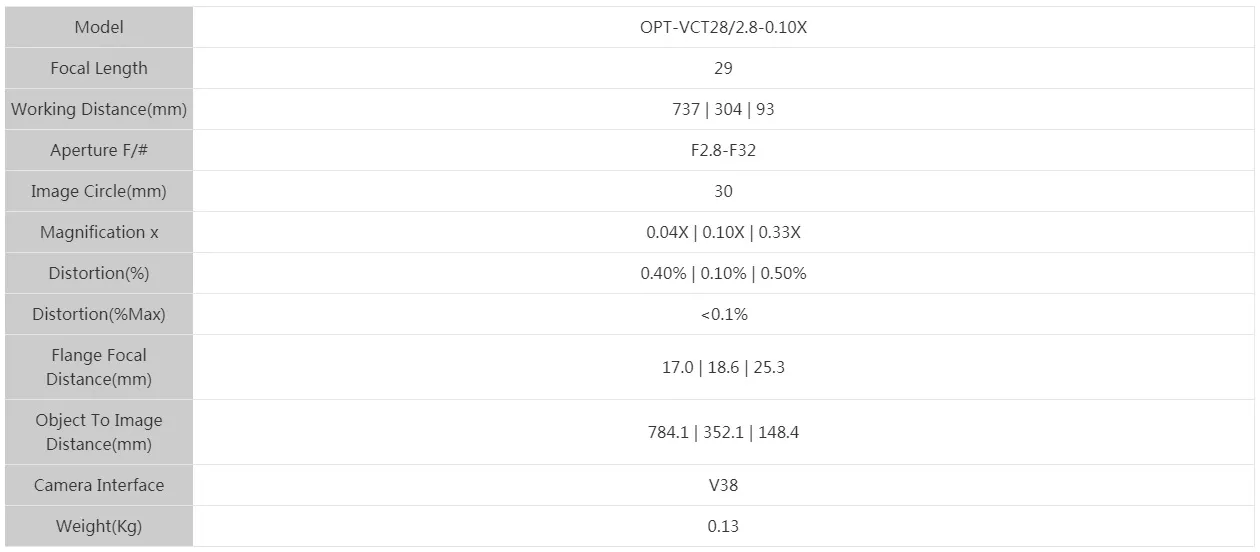Viewport: 1260px width, 552px height.
Task: Click the weight value 0.13
Action: point(723,526)
